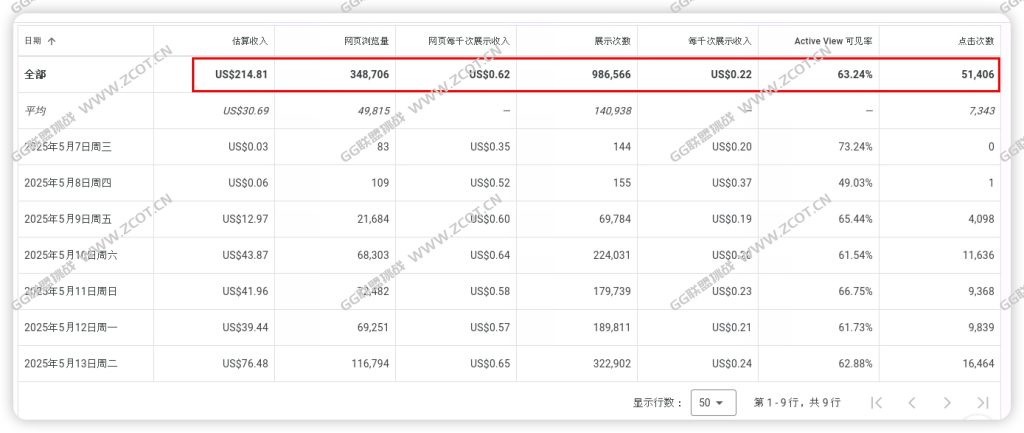Select total page views 348,706 cell

click(x=368, y=74)
